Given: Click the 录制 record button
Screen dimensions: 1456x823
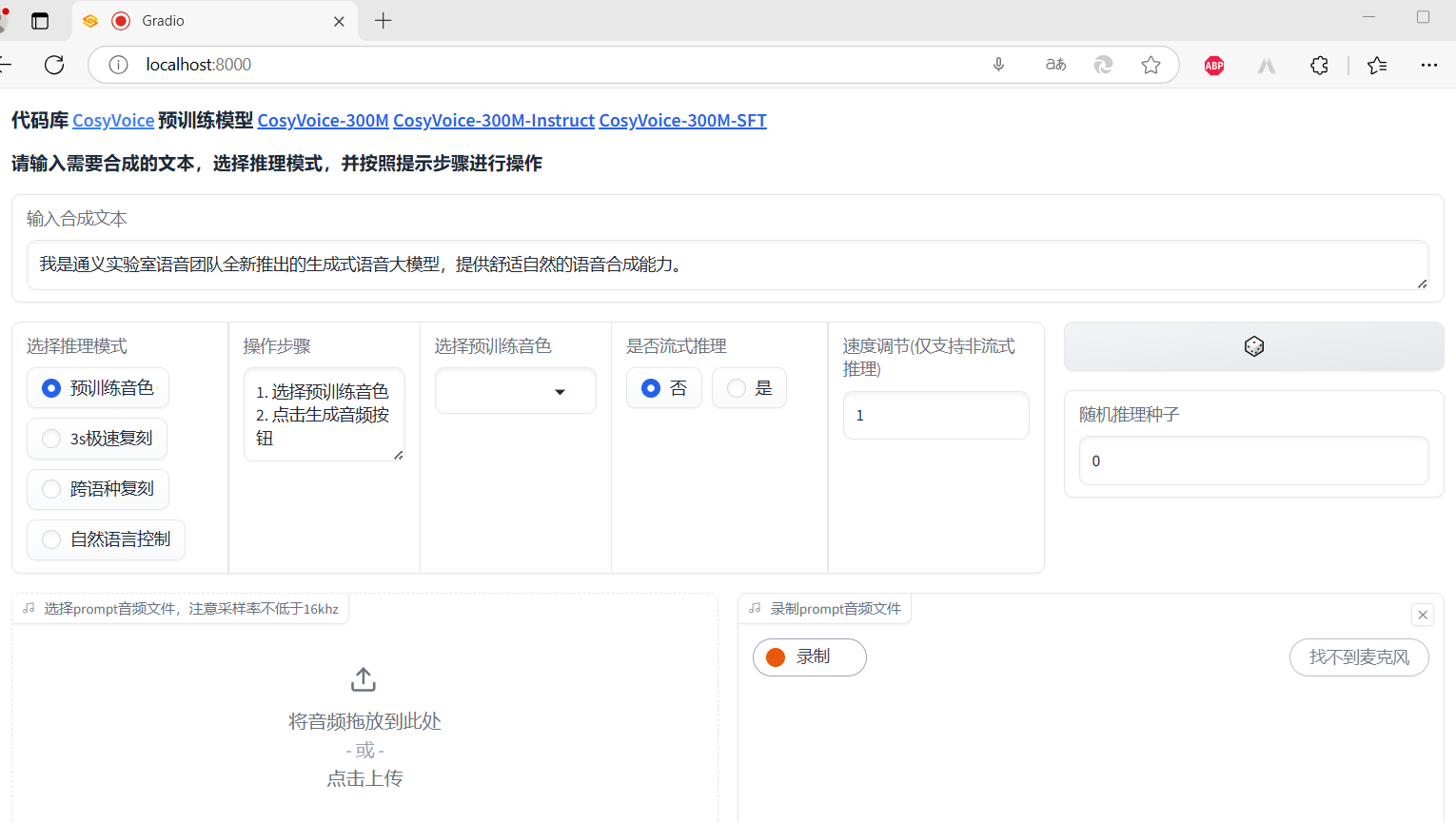Looking at the screenshot, I should [810, 657].
